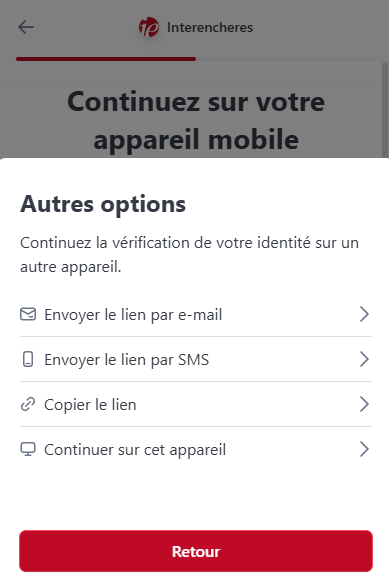This screenshot has height=588, width=389.
Task: Click the back arrow in the header
Action: click(x=26, y=27)
